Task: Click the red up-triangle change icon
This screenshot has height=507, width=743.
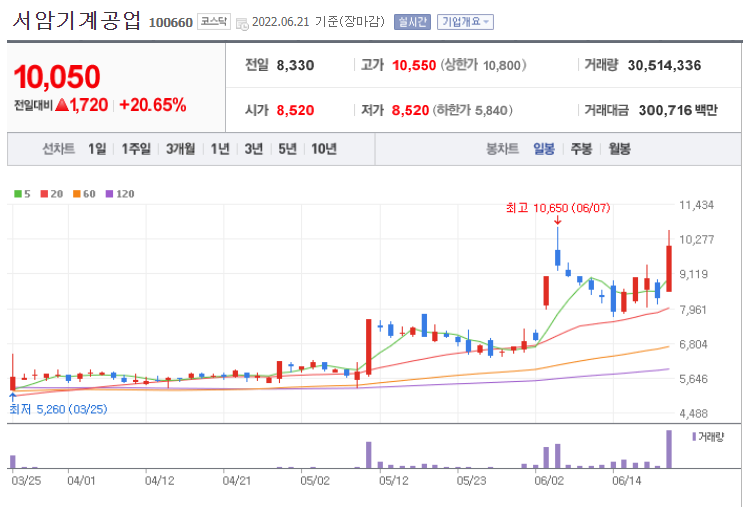Action: pos(62,105)
